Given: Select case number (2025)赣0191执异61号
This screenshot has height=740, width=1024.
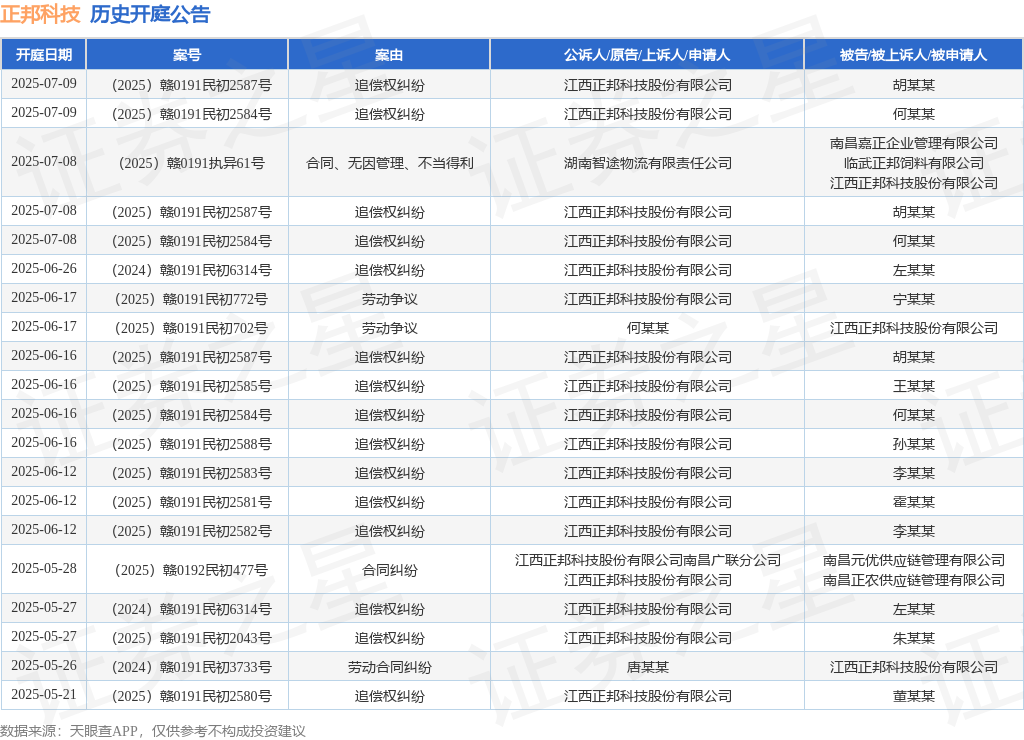Looking at the screenshot, I should pyautogui.click(x=192, y=163).
